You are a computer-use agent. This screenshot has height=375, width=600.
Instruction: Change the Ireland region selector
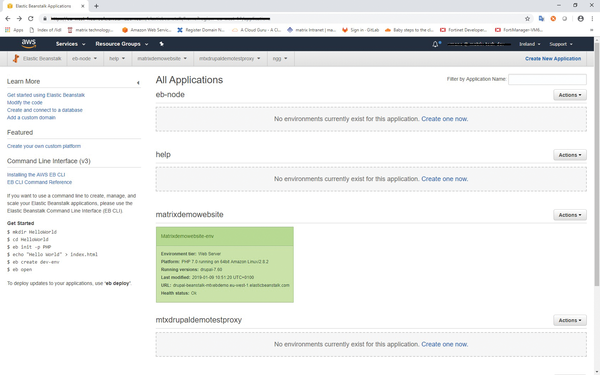tap(530, 44)
